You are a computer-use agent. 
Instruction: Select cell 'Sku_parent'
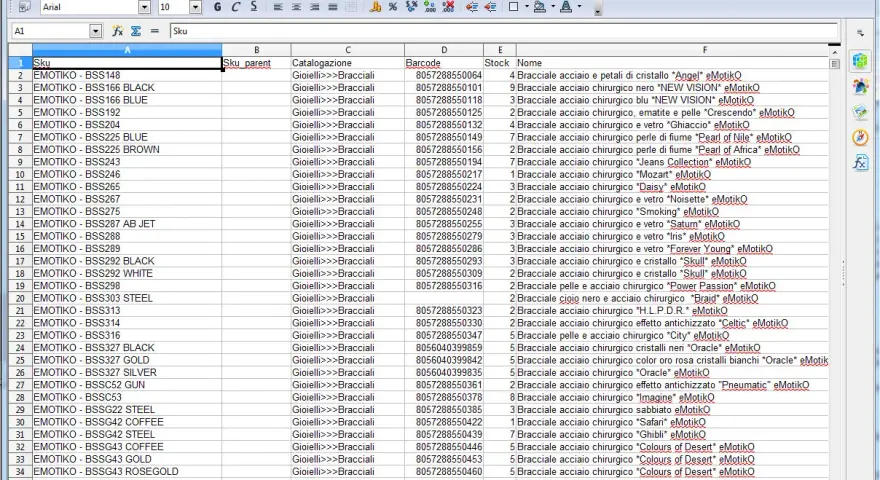coord(256,63)
